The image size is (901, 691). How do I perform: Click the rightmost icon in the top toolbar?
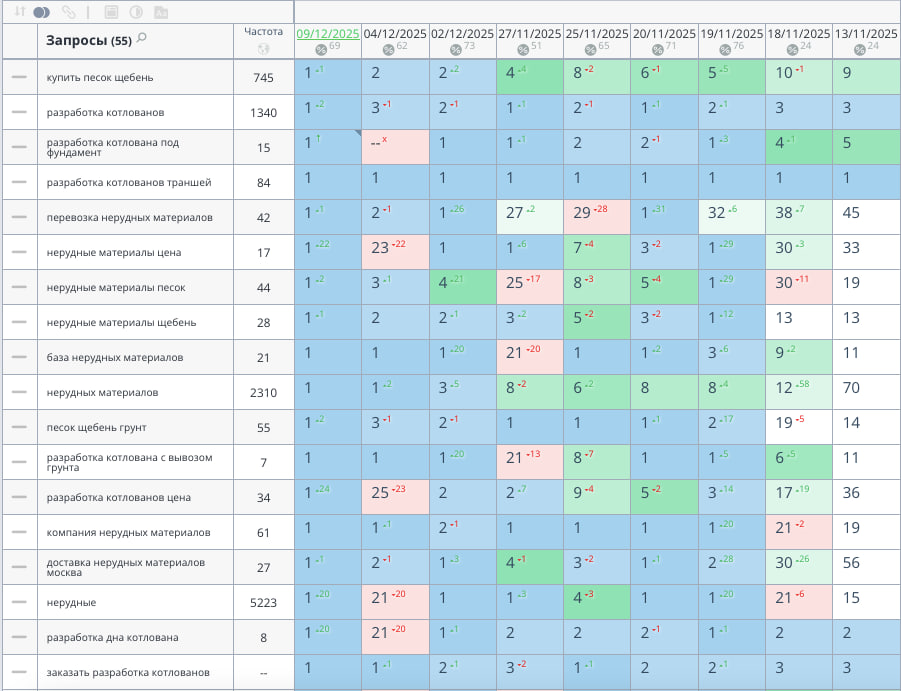pyautogui.click(x=161, y=12)
